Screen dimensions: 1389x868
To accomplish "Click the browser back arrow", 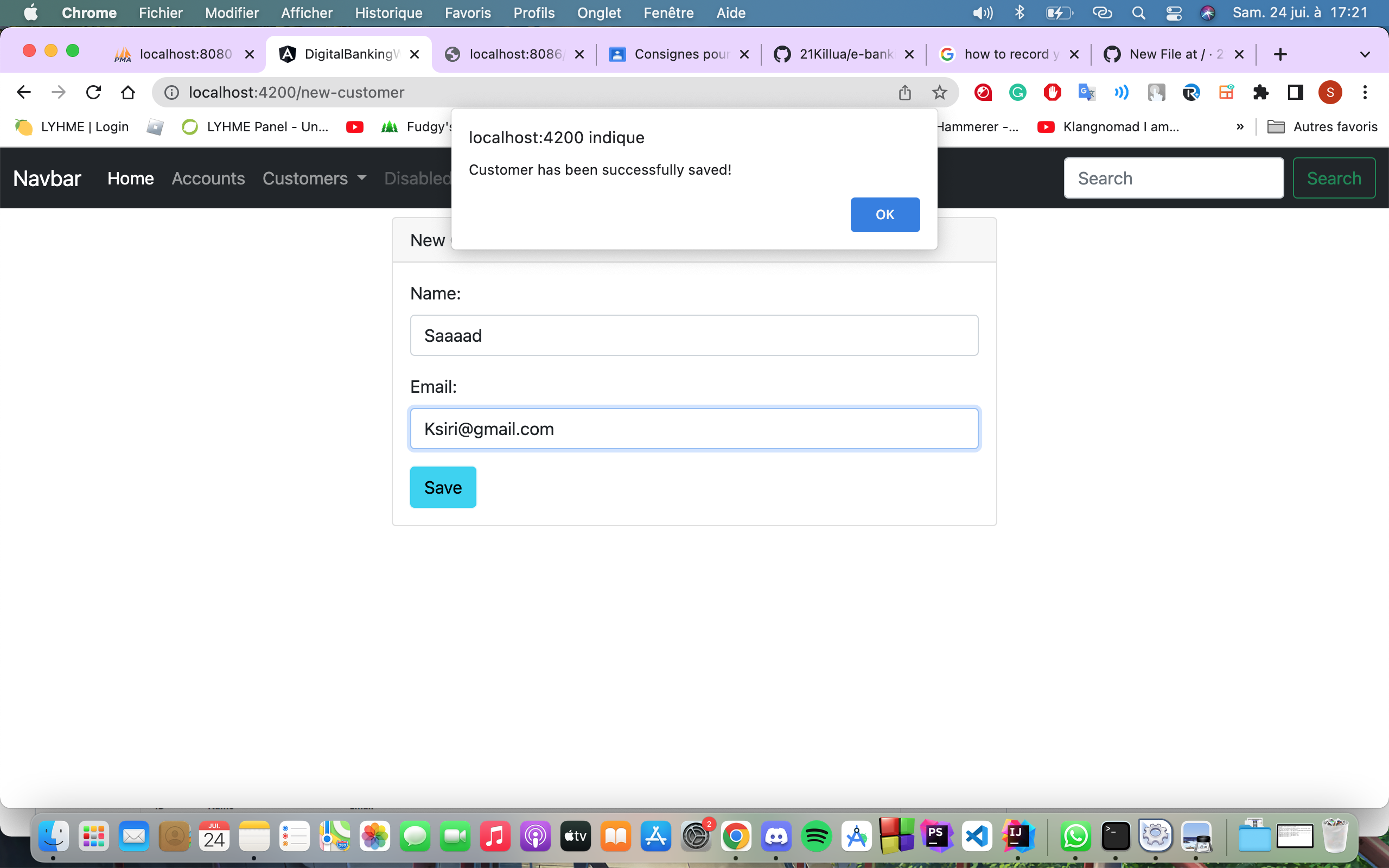I will 23,92.
